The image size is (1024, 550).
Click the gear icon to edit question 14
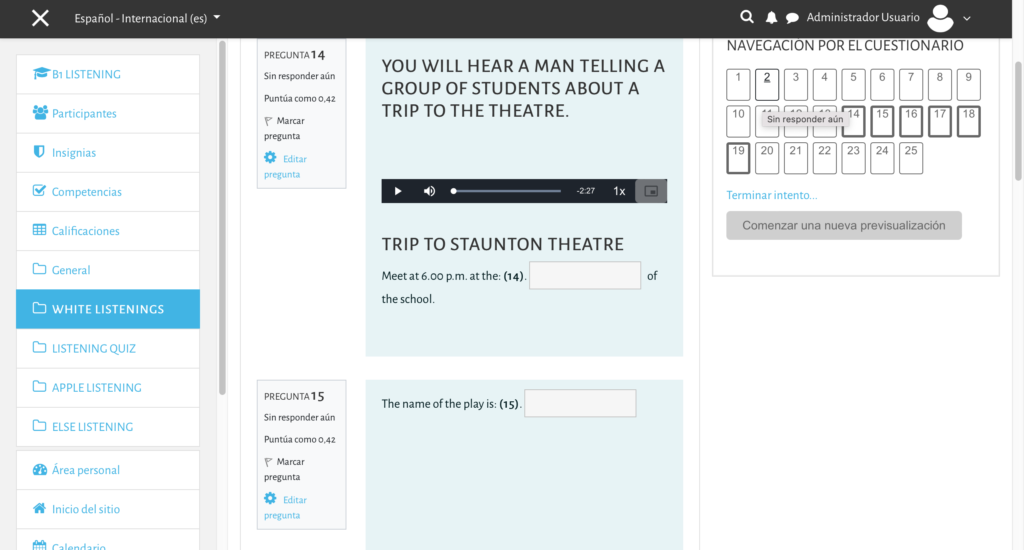click(270, 158)
